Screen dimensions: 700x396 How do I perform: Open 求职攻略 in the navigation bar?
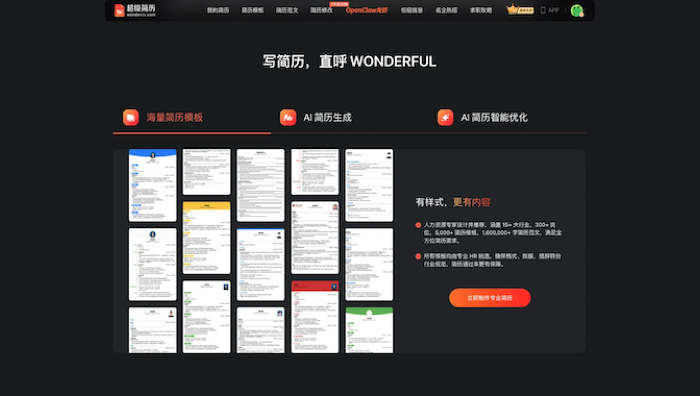click(x=481, y=10)
